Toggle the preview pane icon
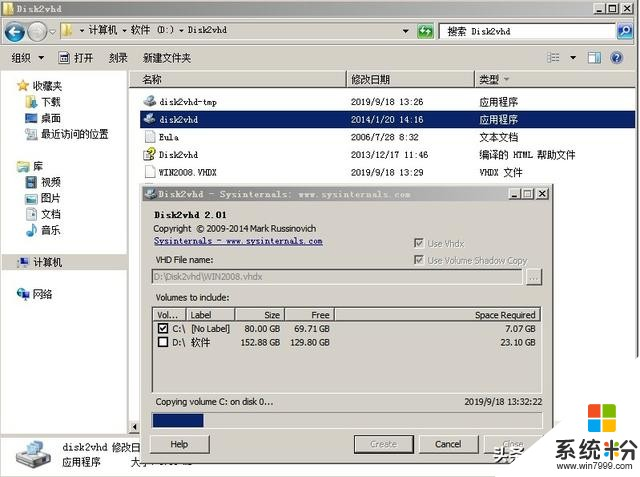This screenshot has height=477, width=640. 594,58
